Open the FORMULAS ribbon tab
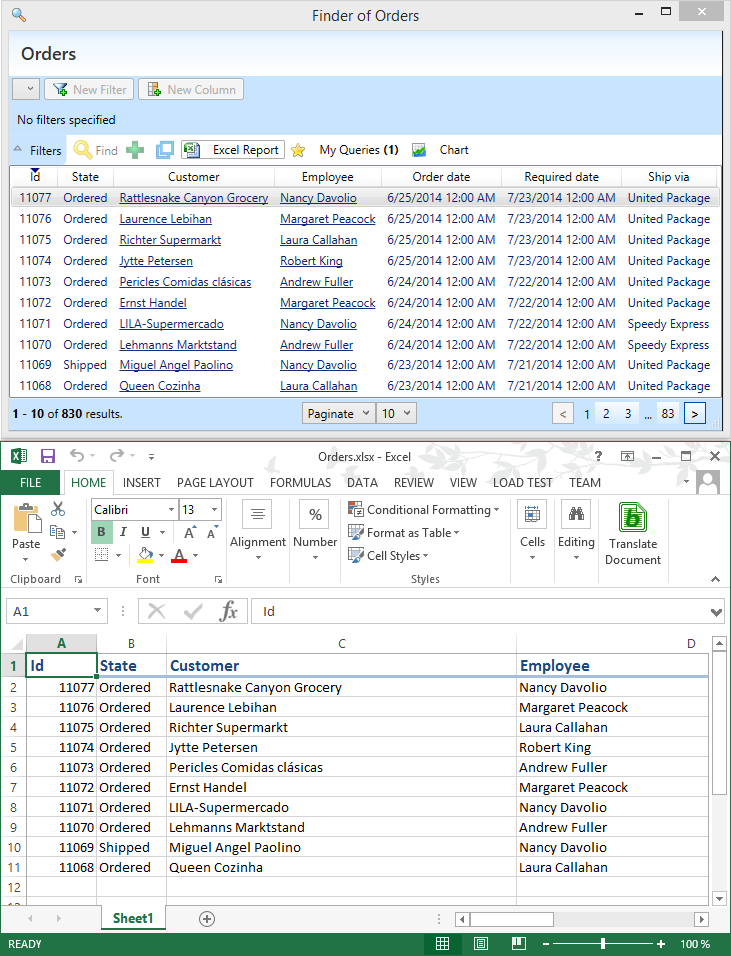Screen dimensions: 731x956 click(x=300, y=482)
